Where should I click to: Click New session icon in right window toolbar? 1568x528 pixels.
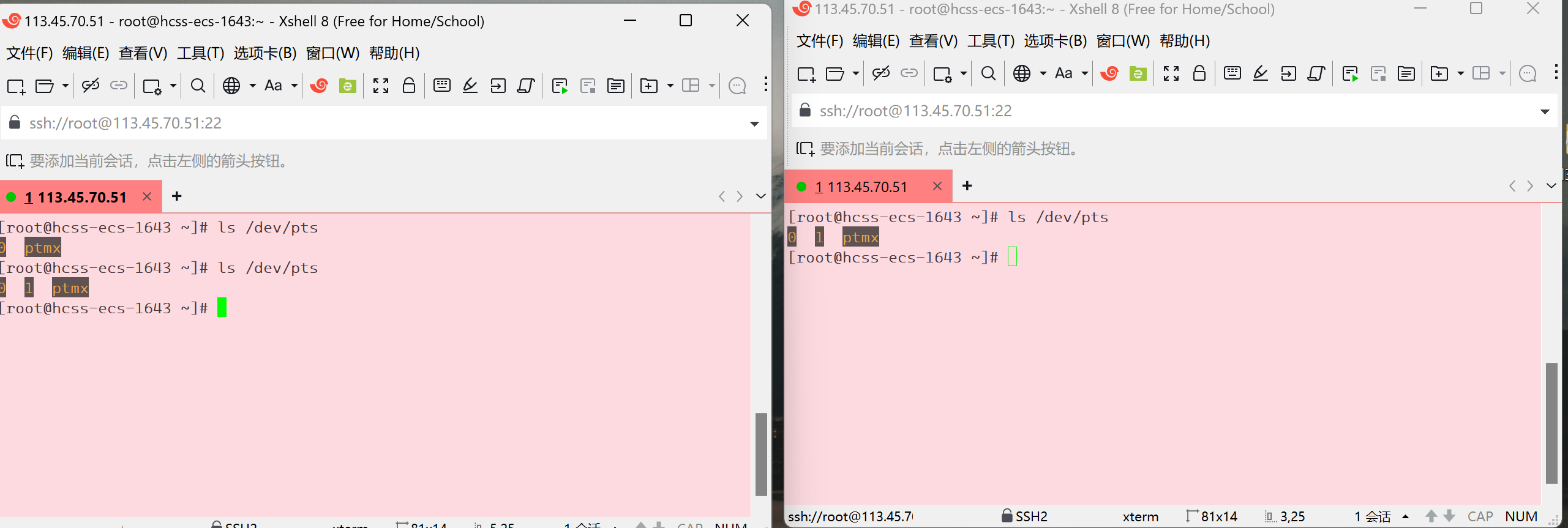pos(806,74)
